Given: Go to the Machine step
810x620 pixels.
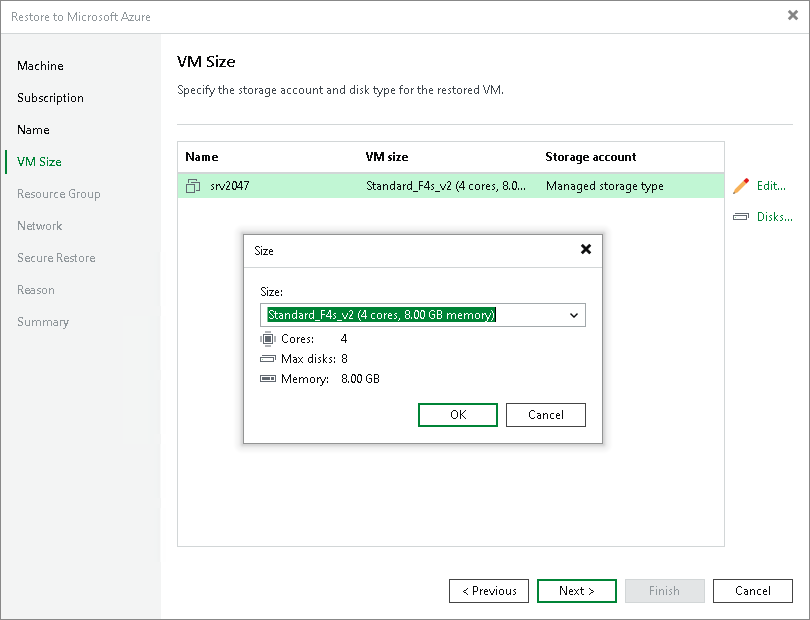Looking at the screenshot, I should pyautogui.click(x=40, y=66).
